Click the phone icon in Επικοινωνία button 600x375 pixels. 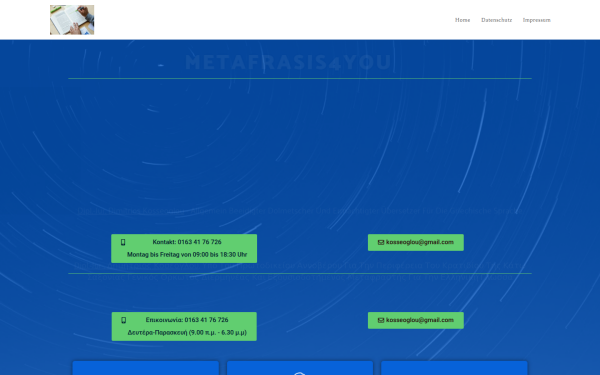(x=123, y=320)
